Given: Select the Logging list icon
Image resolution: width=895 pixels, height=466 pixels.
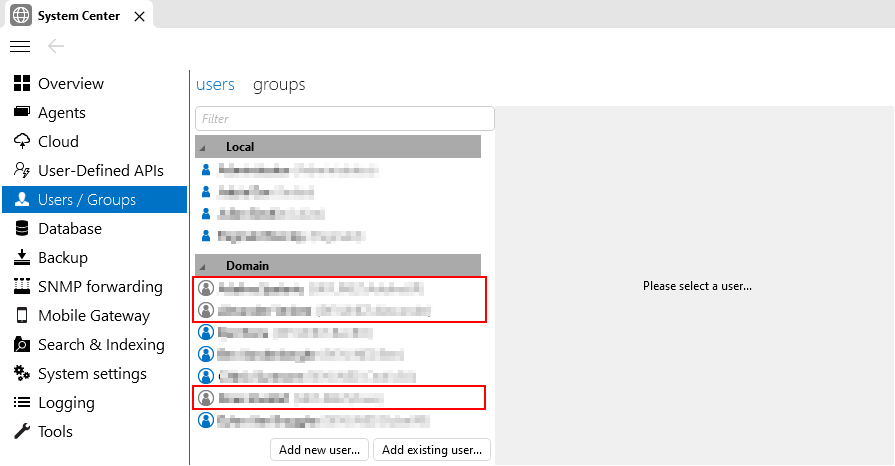Looking at the screenshot, I should (22, 403).
